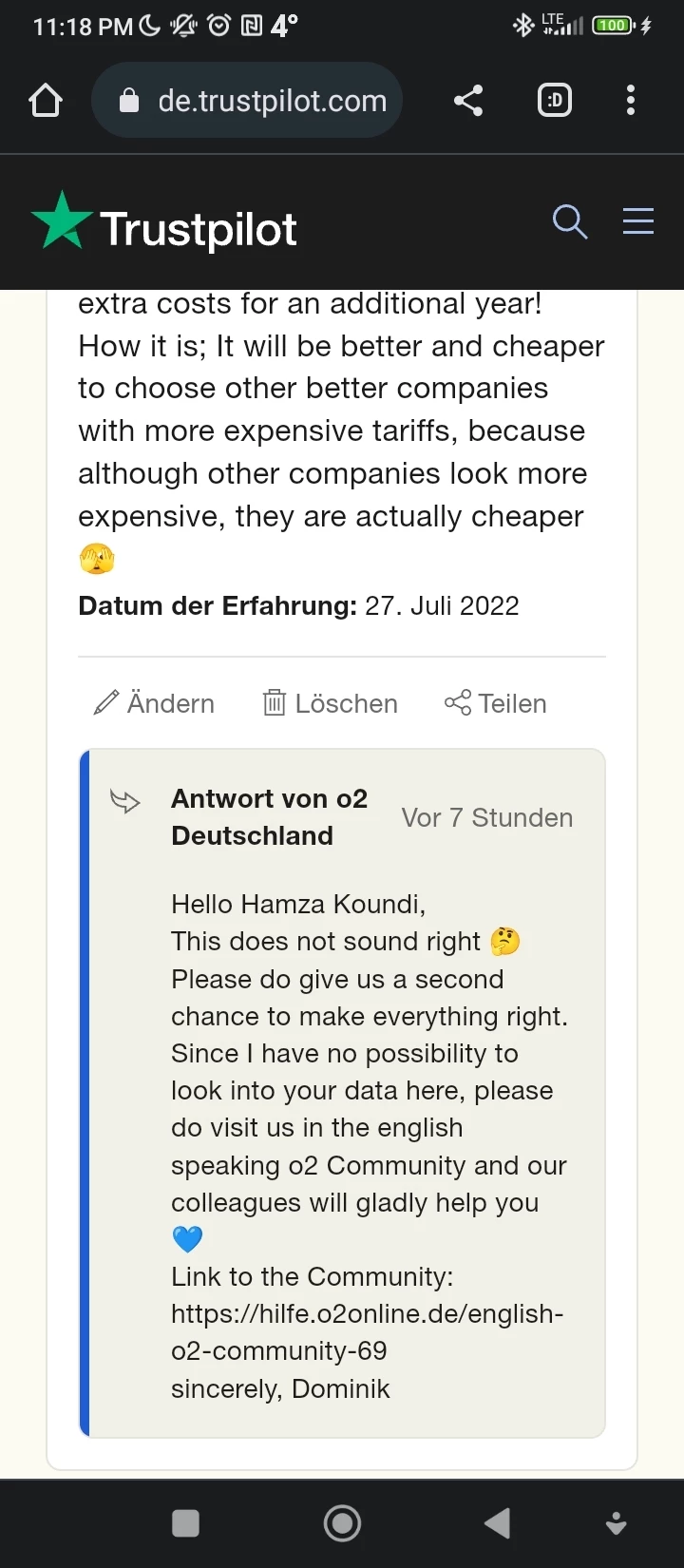684x1568 pixels.
Task: Click the Trustpilot star logo
Action: tap(62, 220)
